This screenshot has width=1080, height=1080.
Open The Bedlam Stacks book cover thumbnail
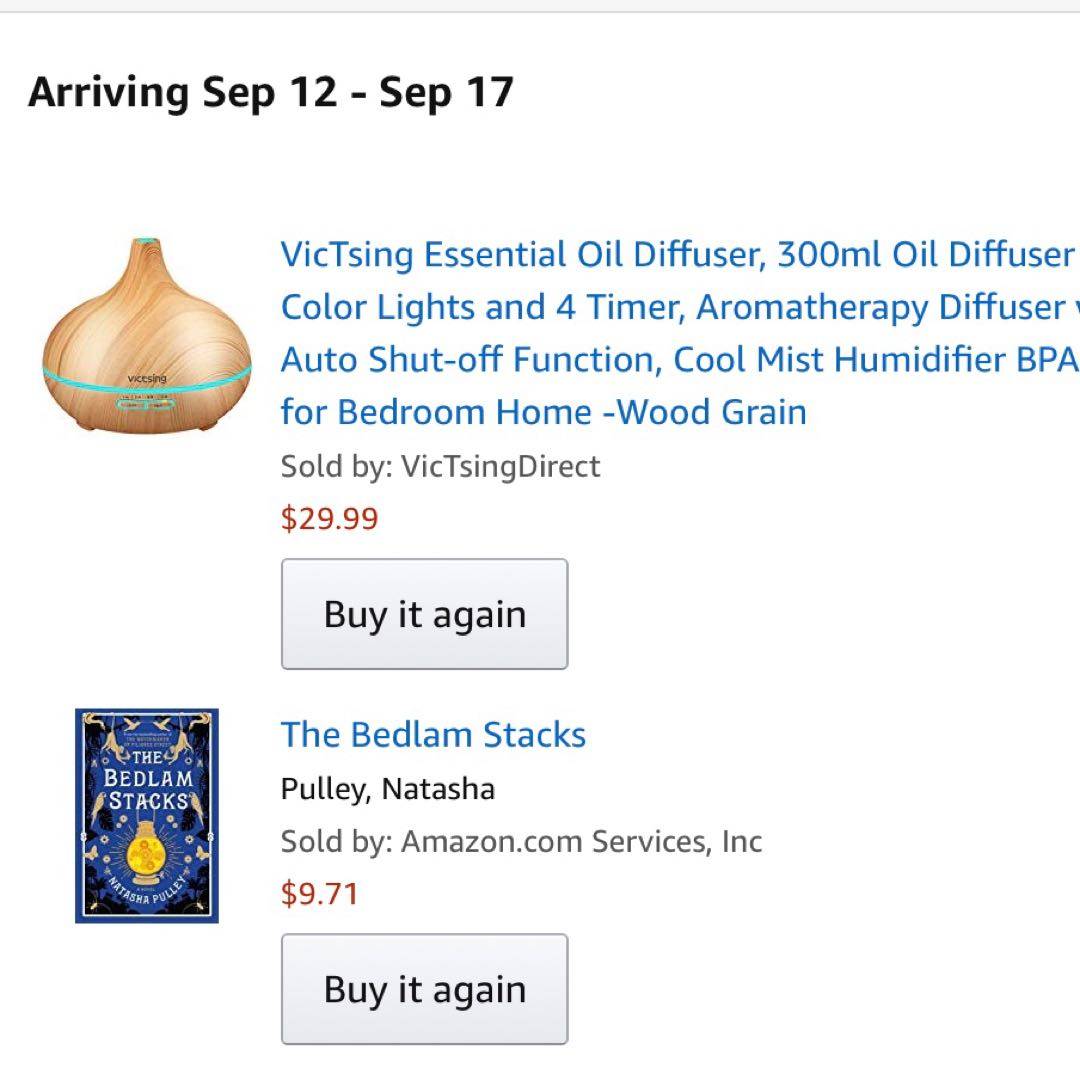[147, 815]
